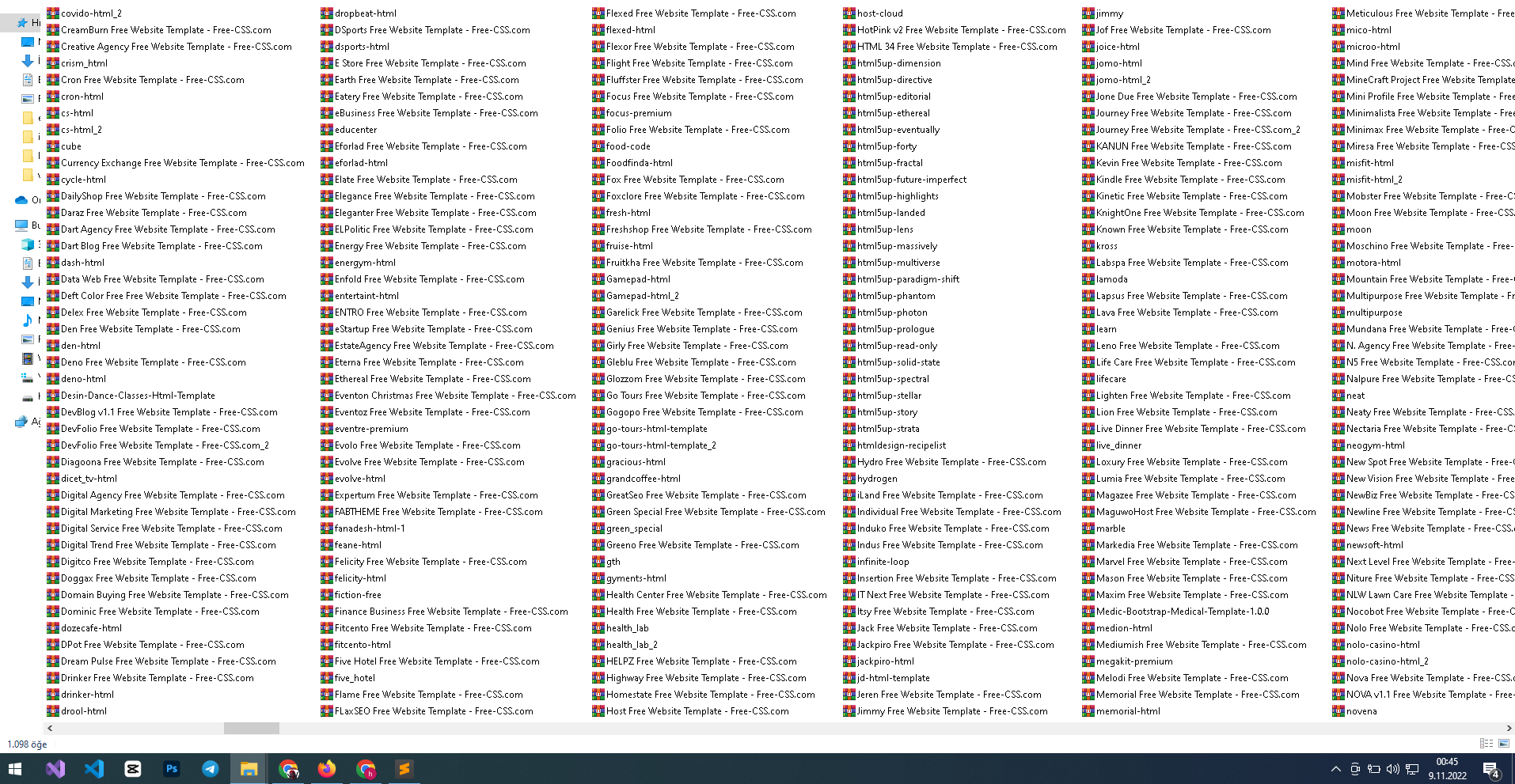Select "E Store Free Website Template" file
Screen dimensions: 1515x784
pos(423,63)
